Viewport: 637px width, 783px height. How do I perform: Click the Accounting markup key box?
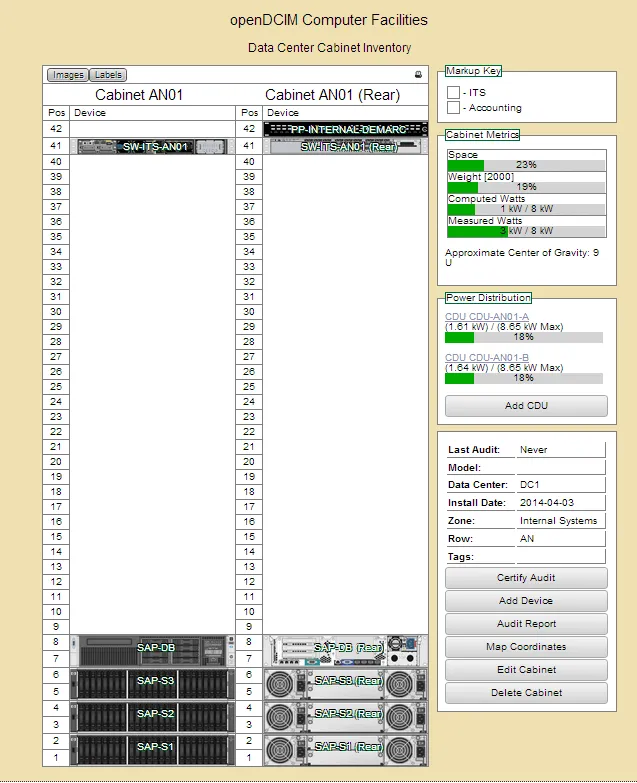(x=454, y=108)
